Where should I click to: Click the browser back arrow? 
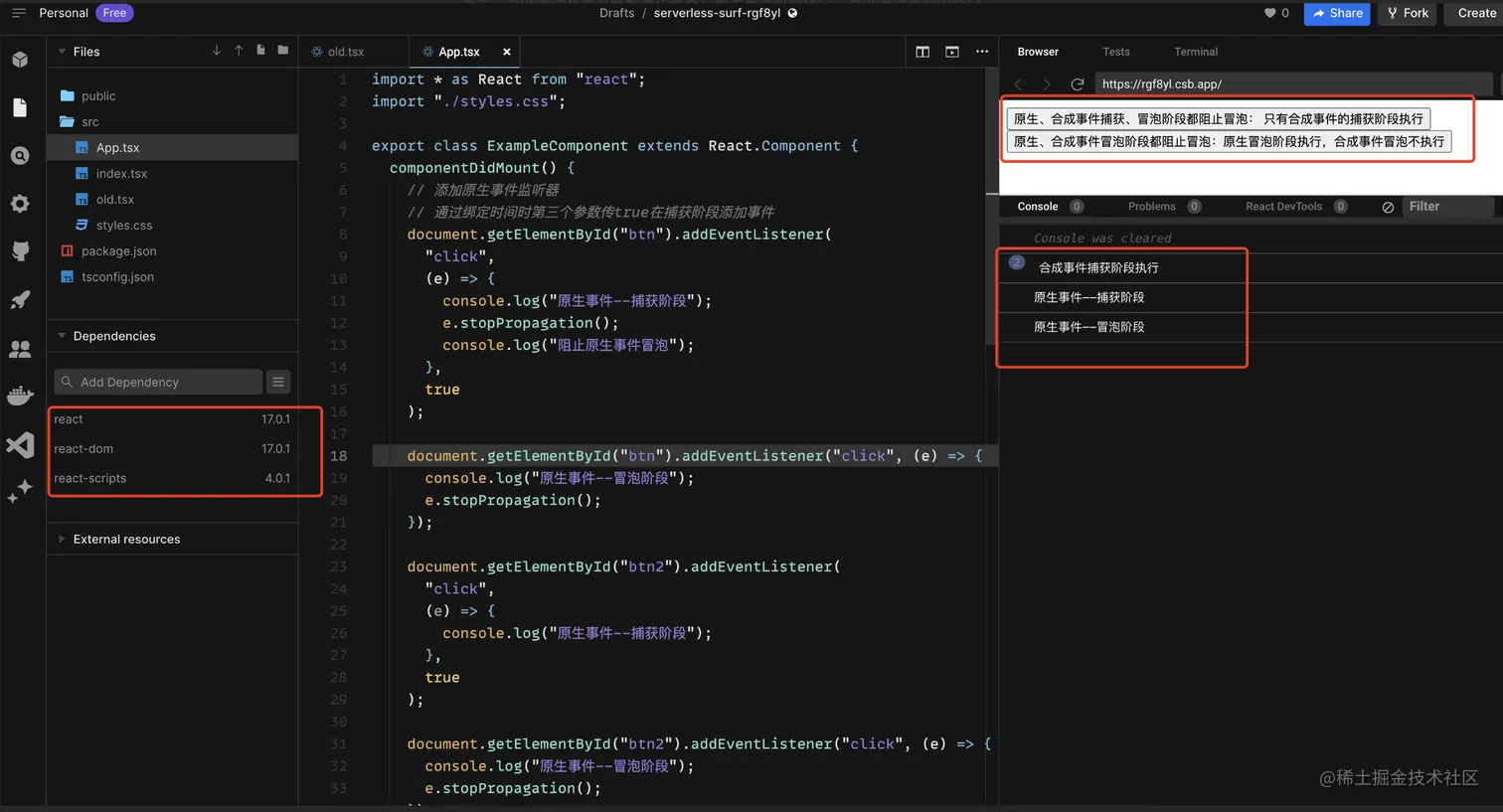pyautogui.click(x=1018, y=84)
